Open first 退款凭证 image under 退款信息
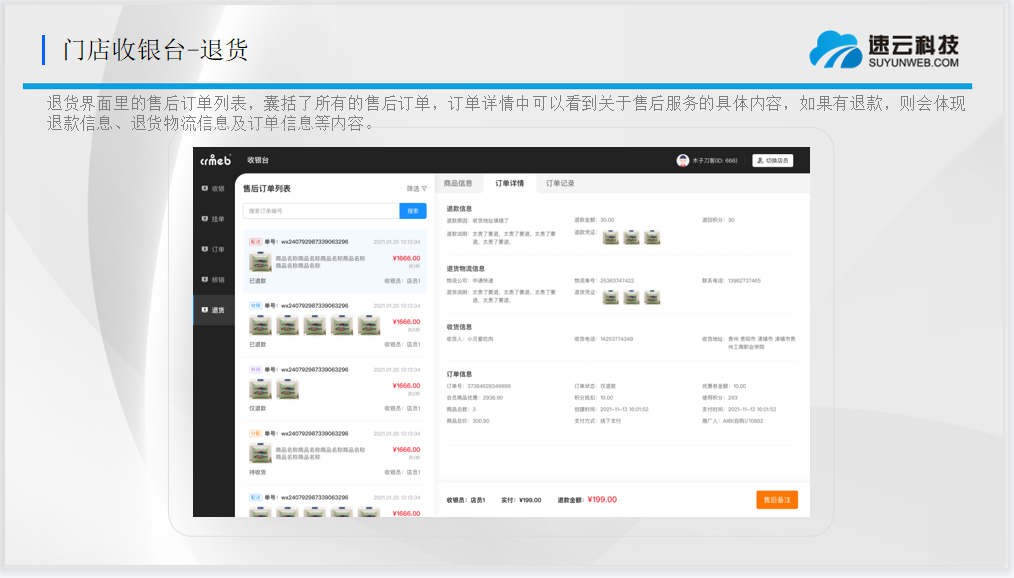This screenshot has width=1014, height=578. (610, 237)
